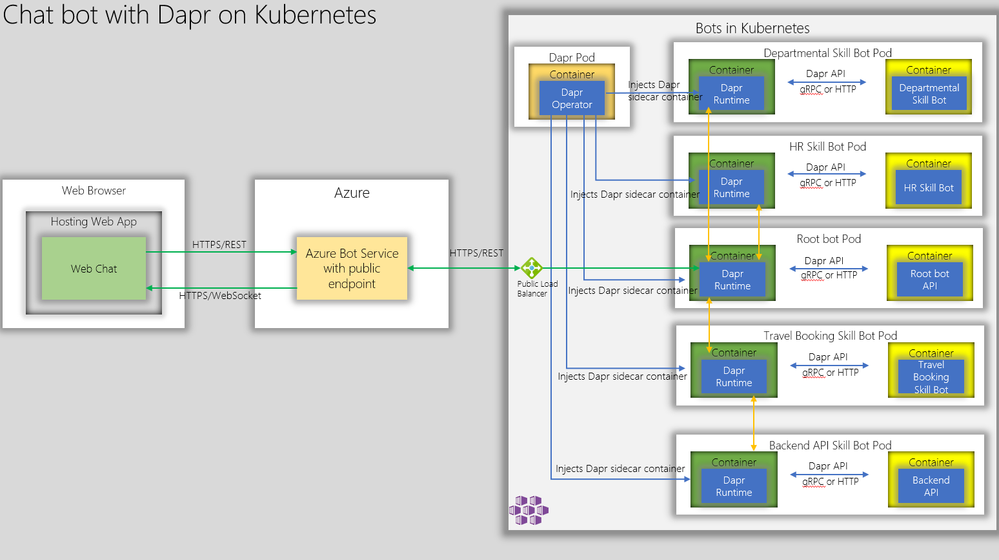
Task: Click the HTTPS/WebSocket label
Action: [x=220, y=296]
